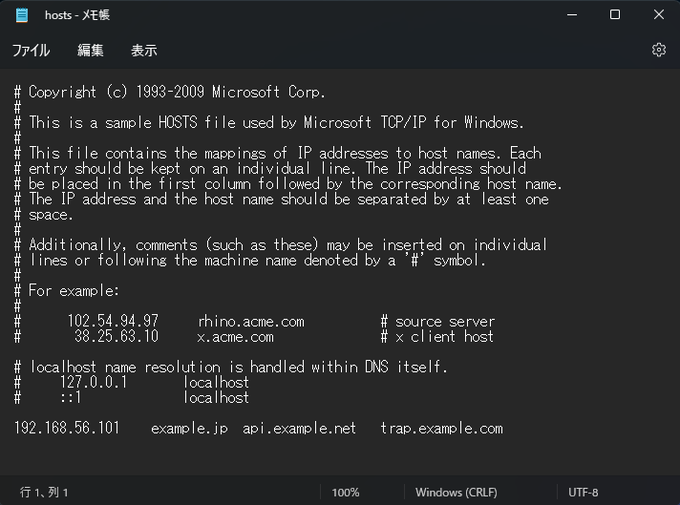Click the 行 1、列 1 cursor position indicator
The image size is (680, 505).
(44, 492)
